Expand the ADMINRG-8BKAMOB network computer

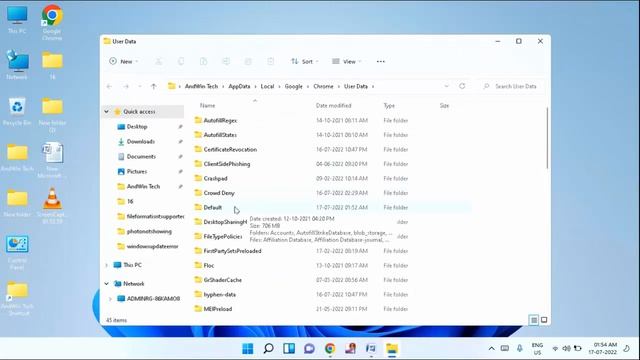tap(110, 299)
